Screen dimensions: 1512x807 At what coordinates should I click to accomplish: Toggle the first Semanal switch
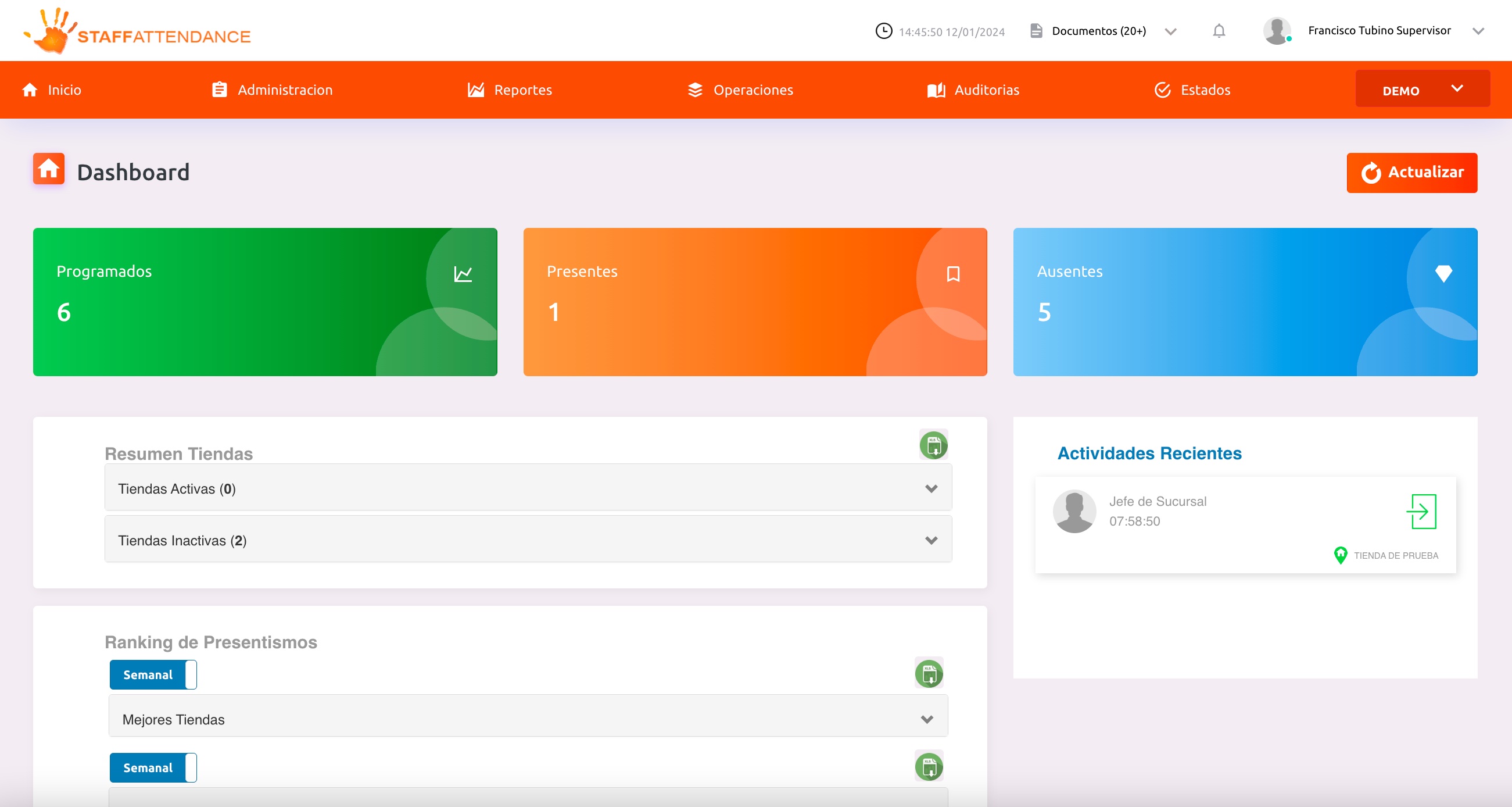coord(153,674)
